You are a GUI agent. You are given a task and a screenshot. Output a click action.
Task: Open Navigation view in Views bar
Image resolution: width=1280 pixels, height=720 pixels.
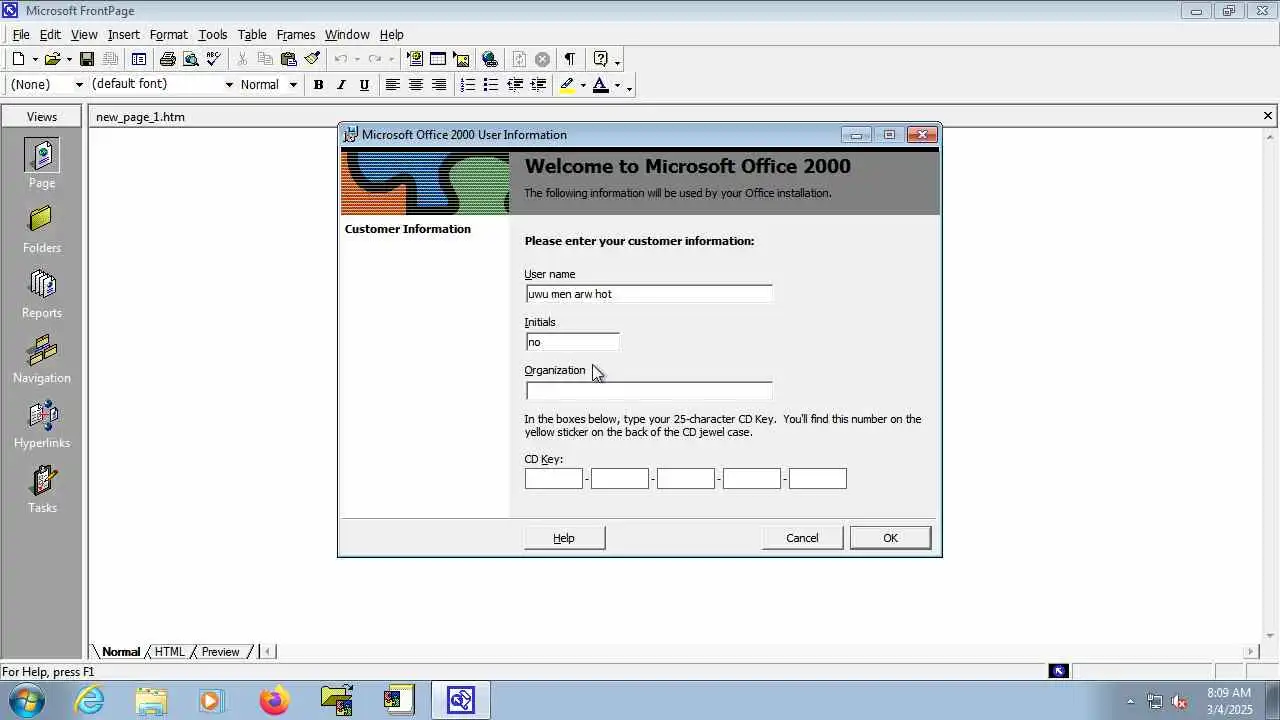pos(42,359)
